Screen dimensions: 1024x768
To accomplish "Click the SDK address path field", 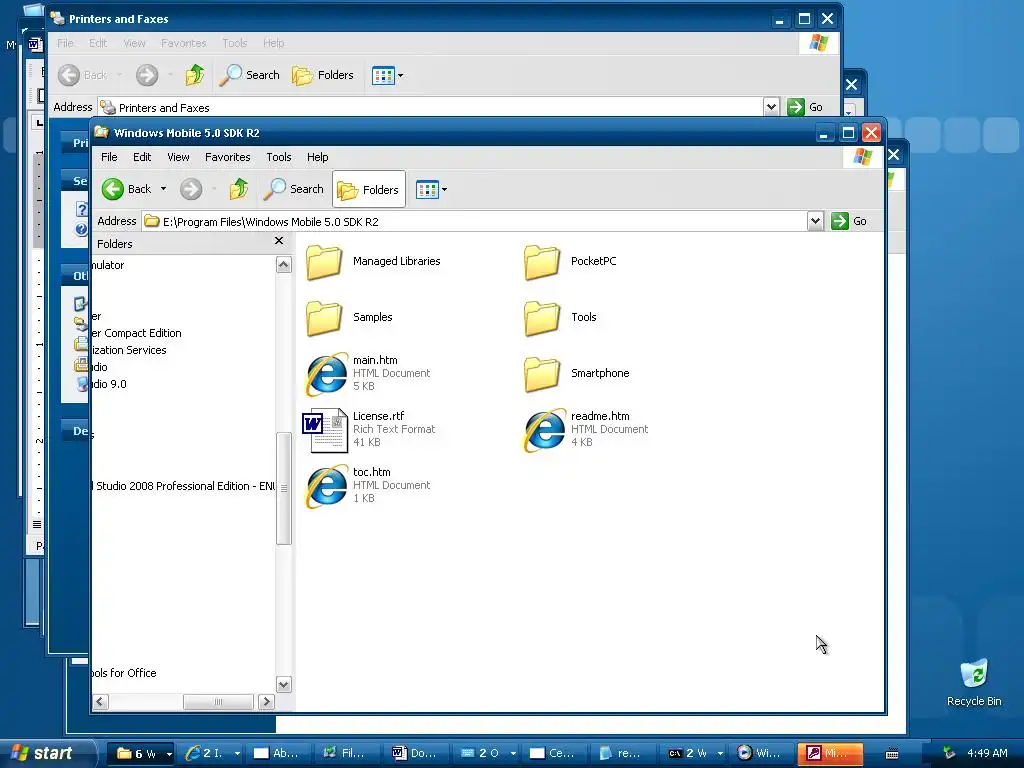I will coord(474,222).
